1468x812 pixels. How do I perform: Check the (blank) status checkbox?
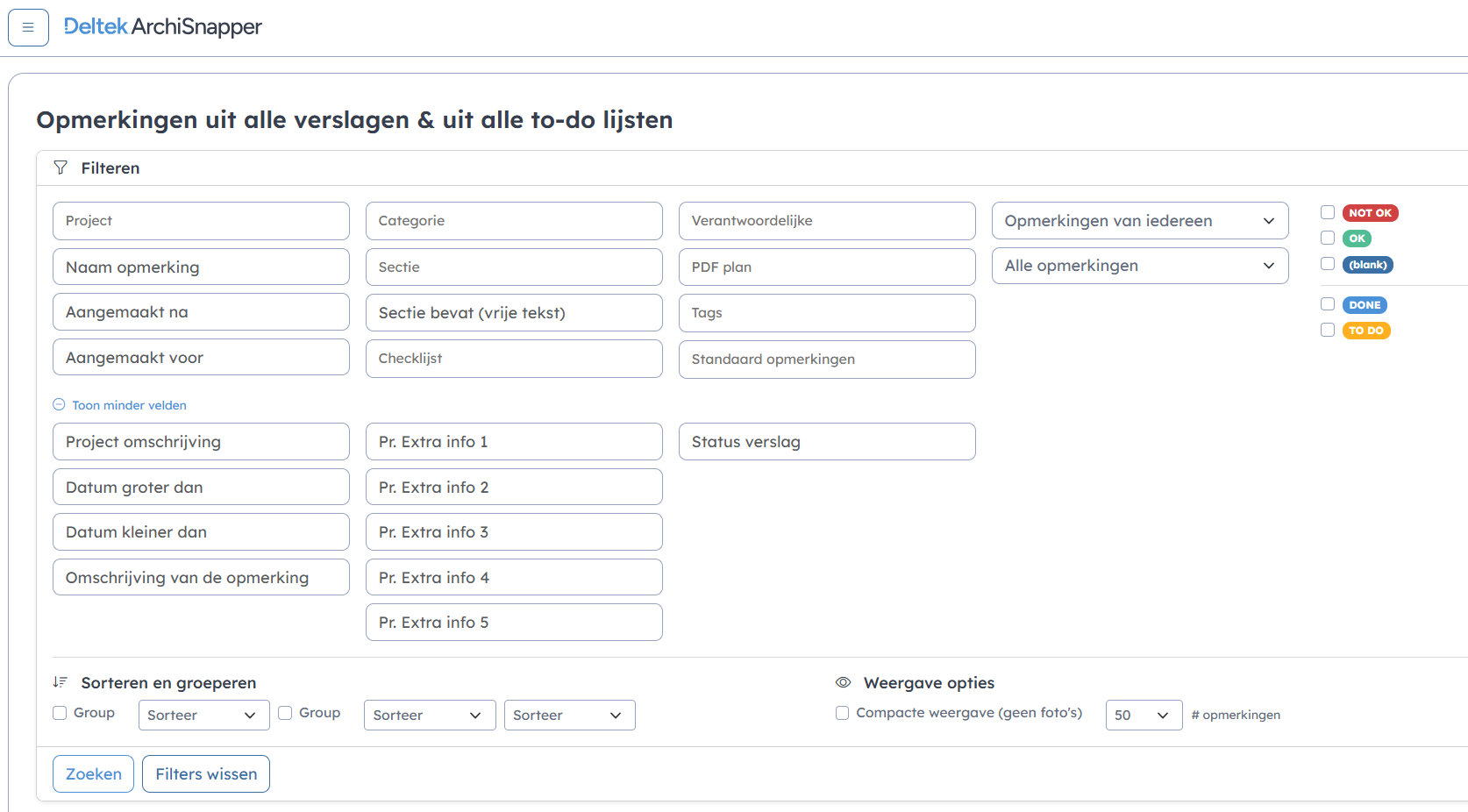(x=1328, y=264)
